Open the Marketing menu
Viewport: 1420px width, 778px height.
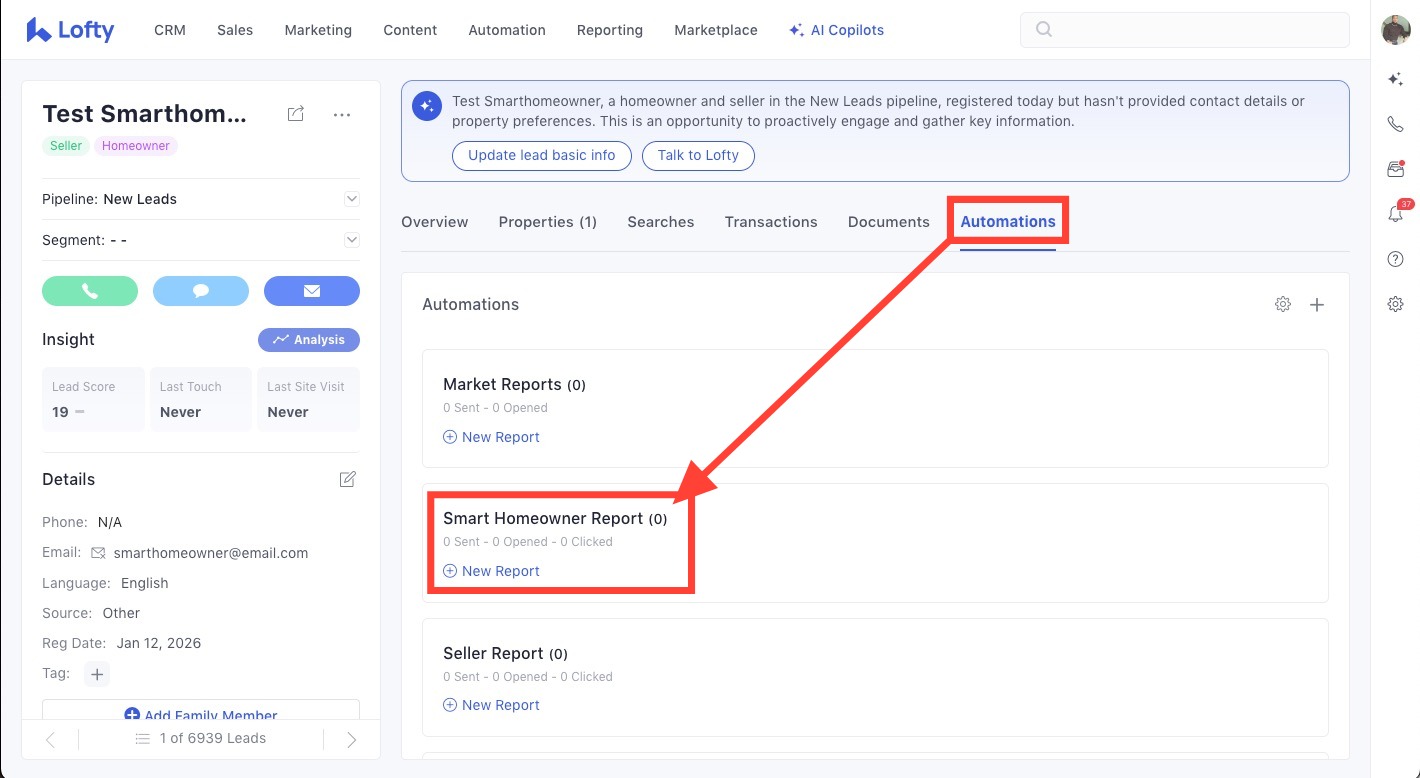pyautogui.click(x=318, y=30)
